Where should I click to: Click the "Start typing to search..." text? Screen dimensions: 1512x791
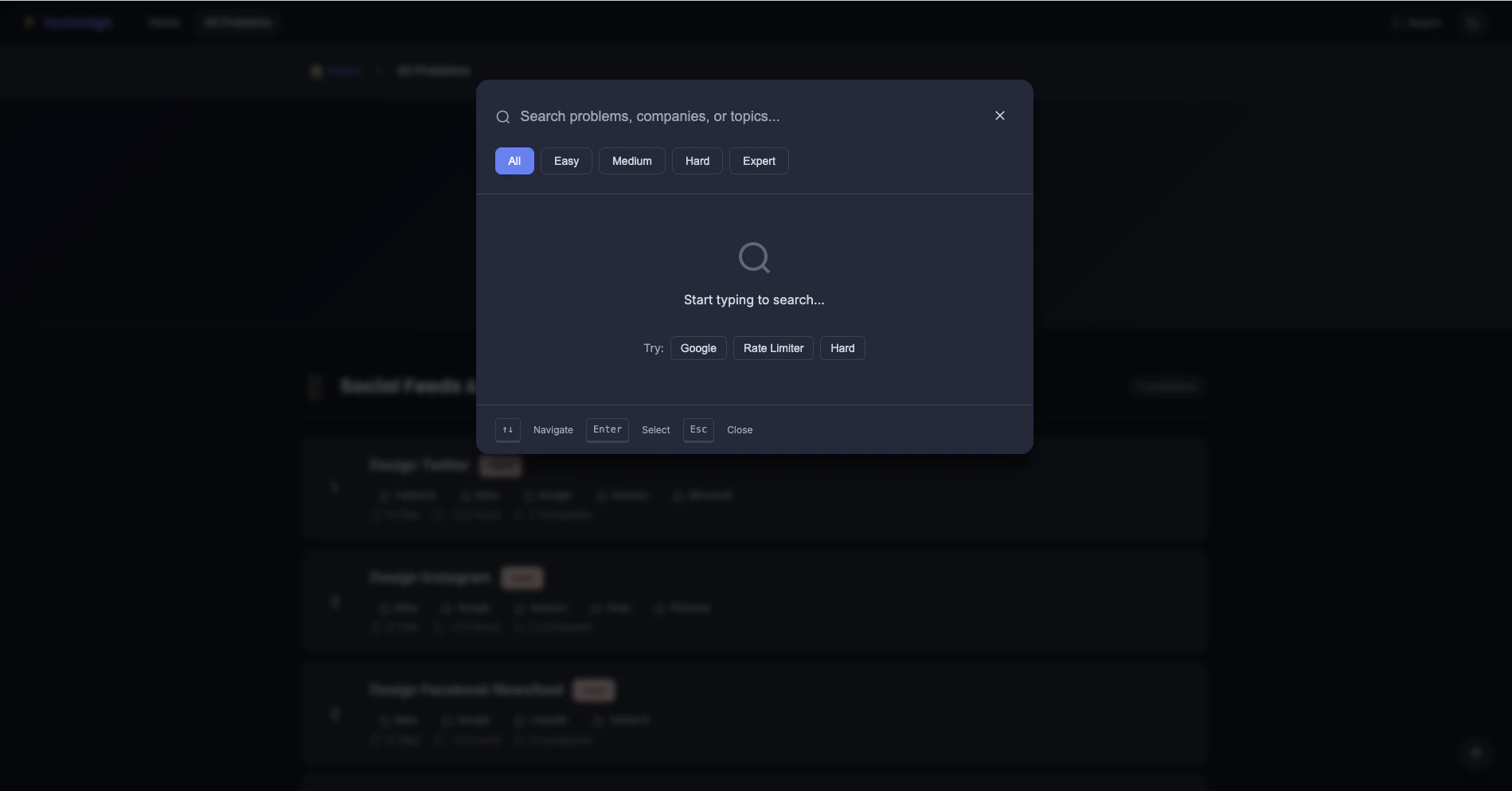tap(754, 300)
